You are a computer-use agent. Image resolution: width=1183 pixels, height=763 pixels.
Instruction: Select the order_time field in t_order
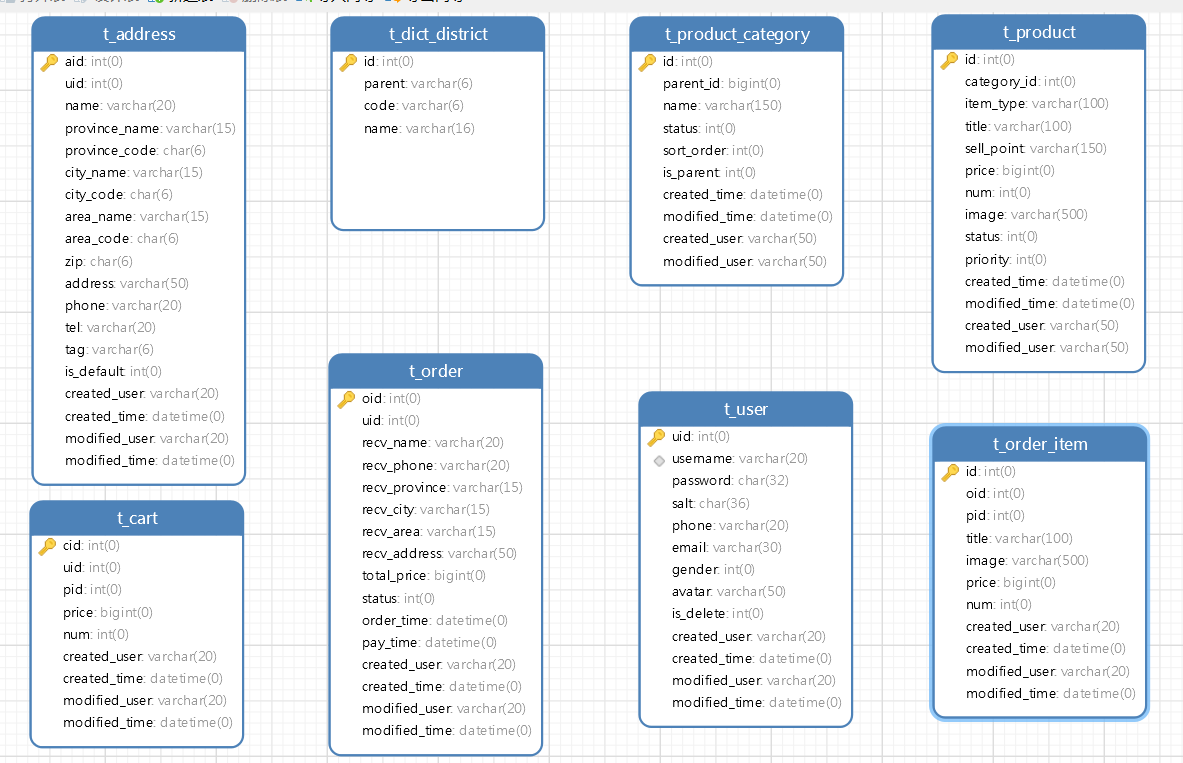click(435, 620)
